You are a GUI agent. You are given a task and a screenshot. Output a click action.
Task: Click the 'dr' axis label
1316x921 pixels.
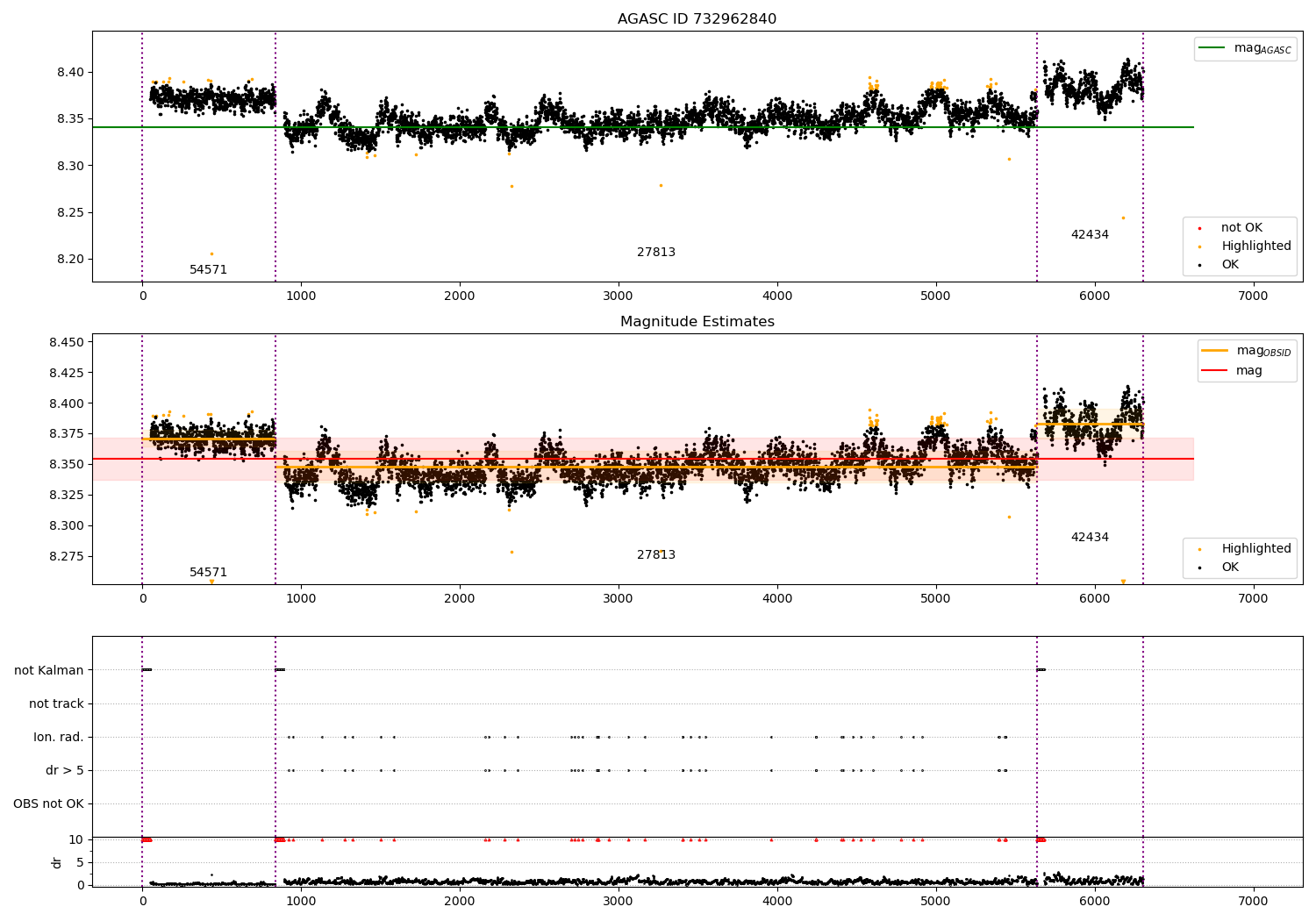coord(57,862)
